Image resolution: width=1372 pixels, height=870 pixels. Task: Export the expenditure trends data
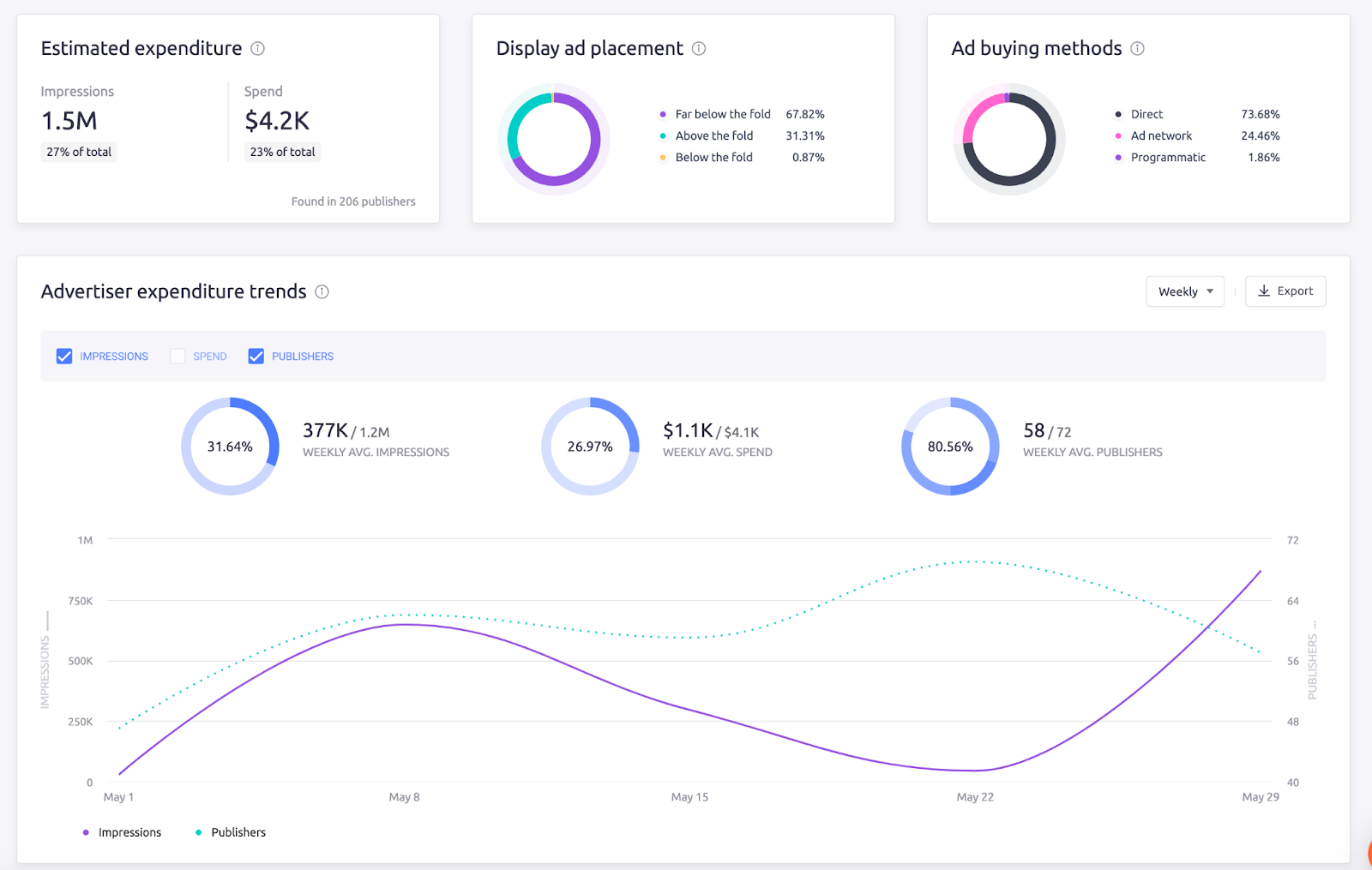(1285, 291)
